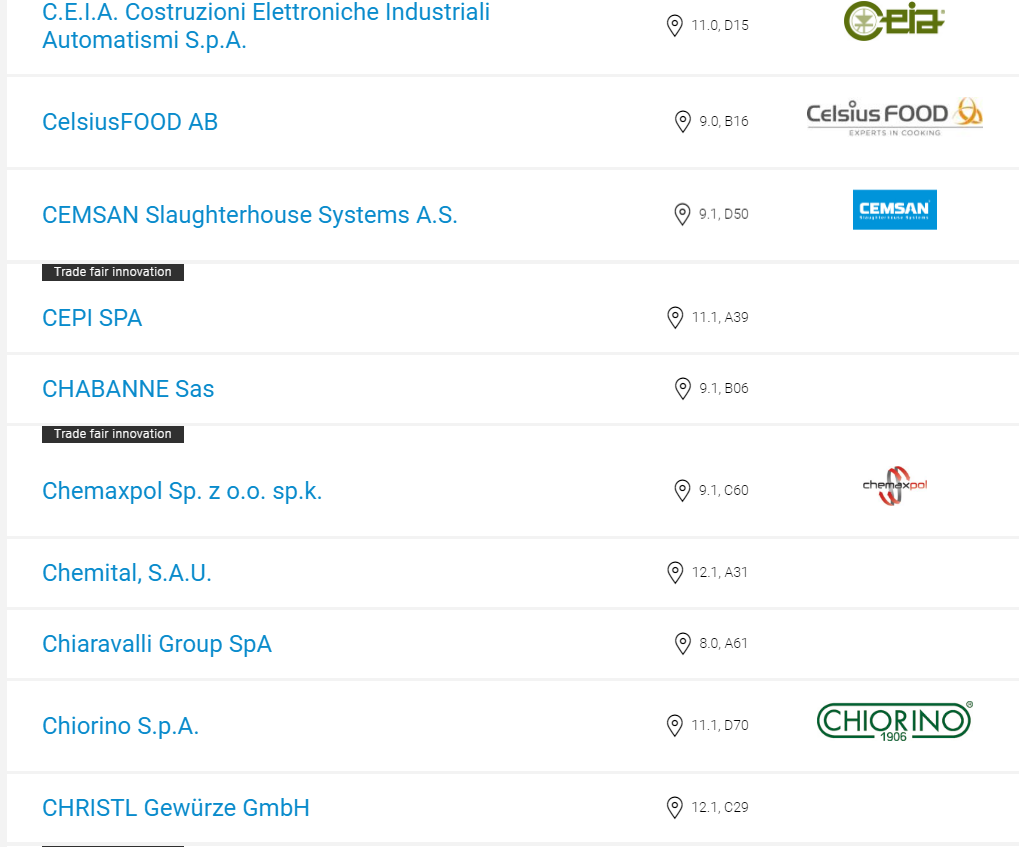
Task: Click location pin icon beside 11.1, D70
Action: [675, 725]
